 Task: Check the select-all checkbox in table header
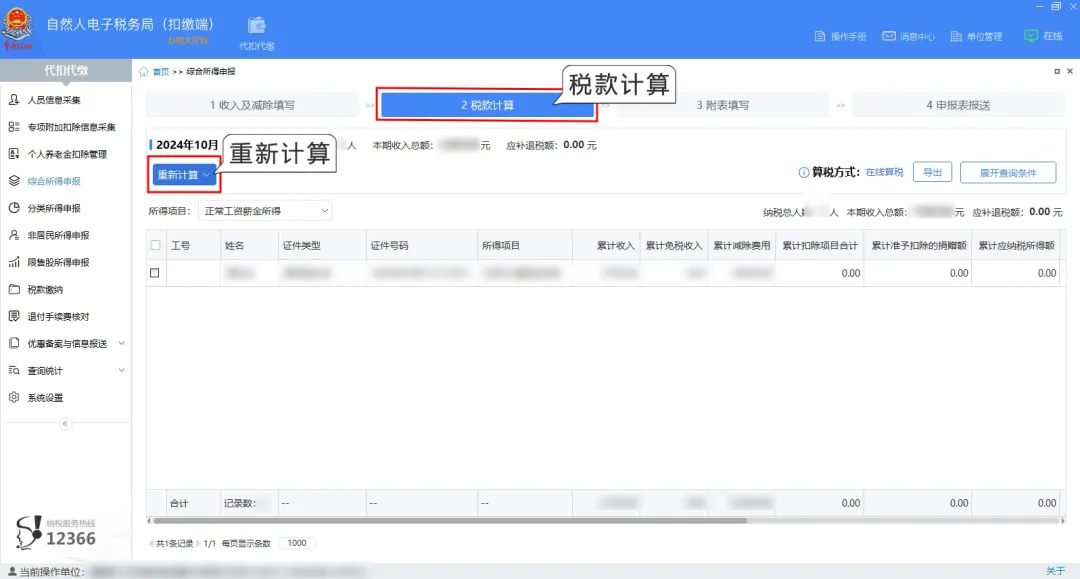point(157,244)
